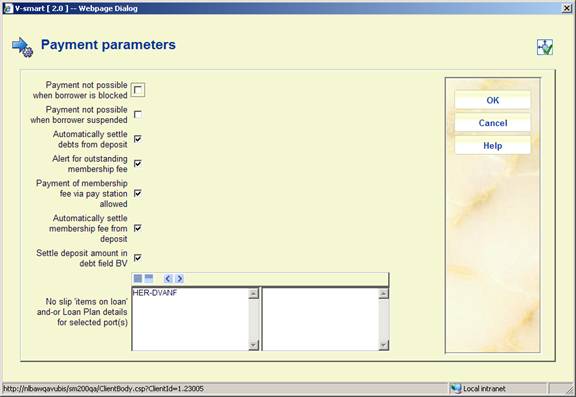Viewport: 576px width, 397px height.
Task: Select HER-DVANF in the left list
Action: click(155, 293)
